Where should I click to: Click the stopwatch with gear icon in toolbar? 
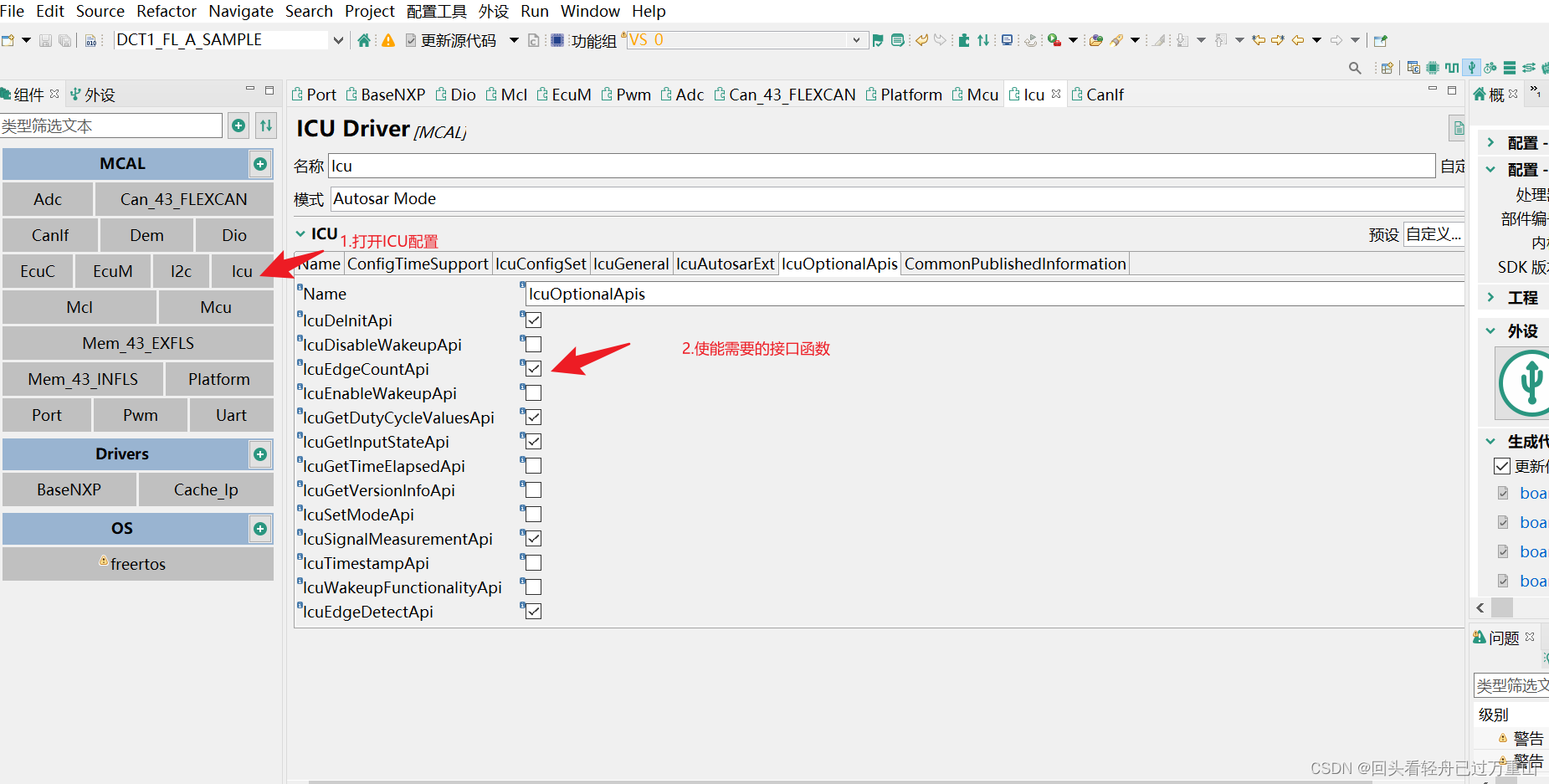1490,68
